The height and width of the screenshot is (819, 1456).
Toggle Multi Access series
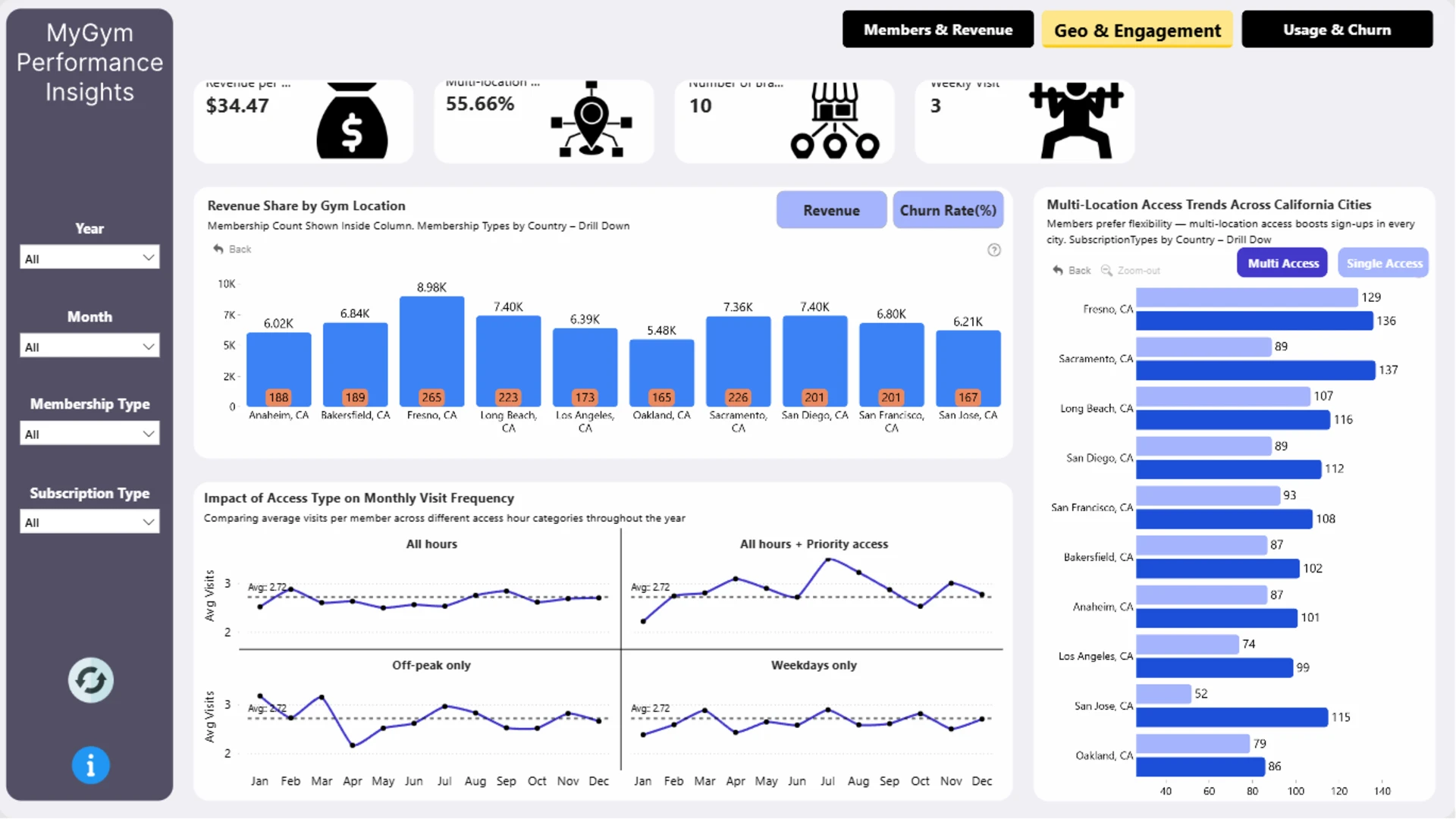tap(1282, 263)
